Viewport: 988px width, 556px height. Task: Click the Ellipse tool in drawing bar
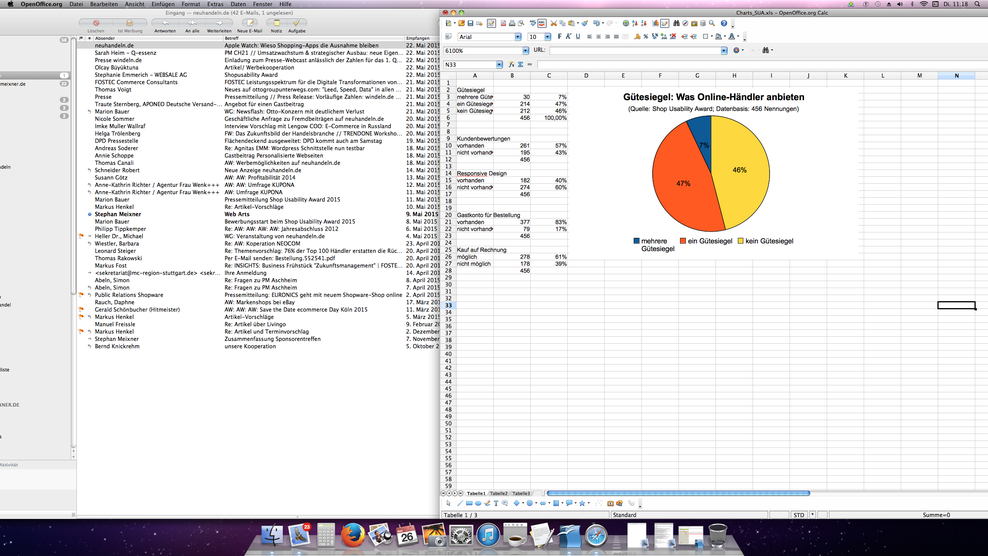point(478,503)
